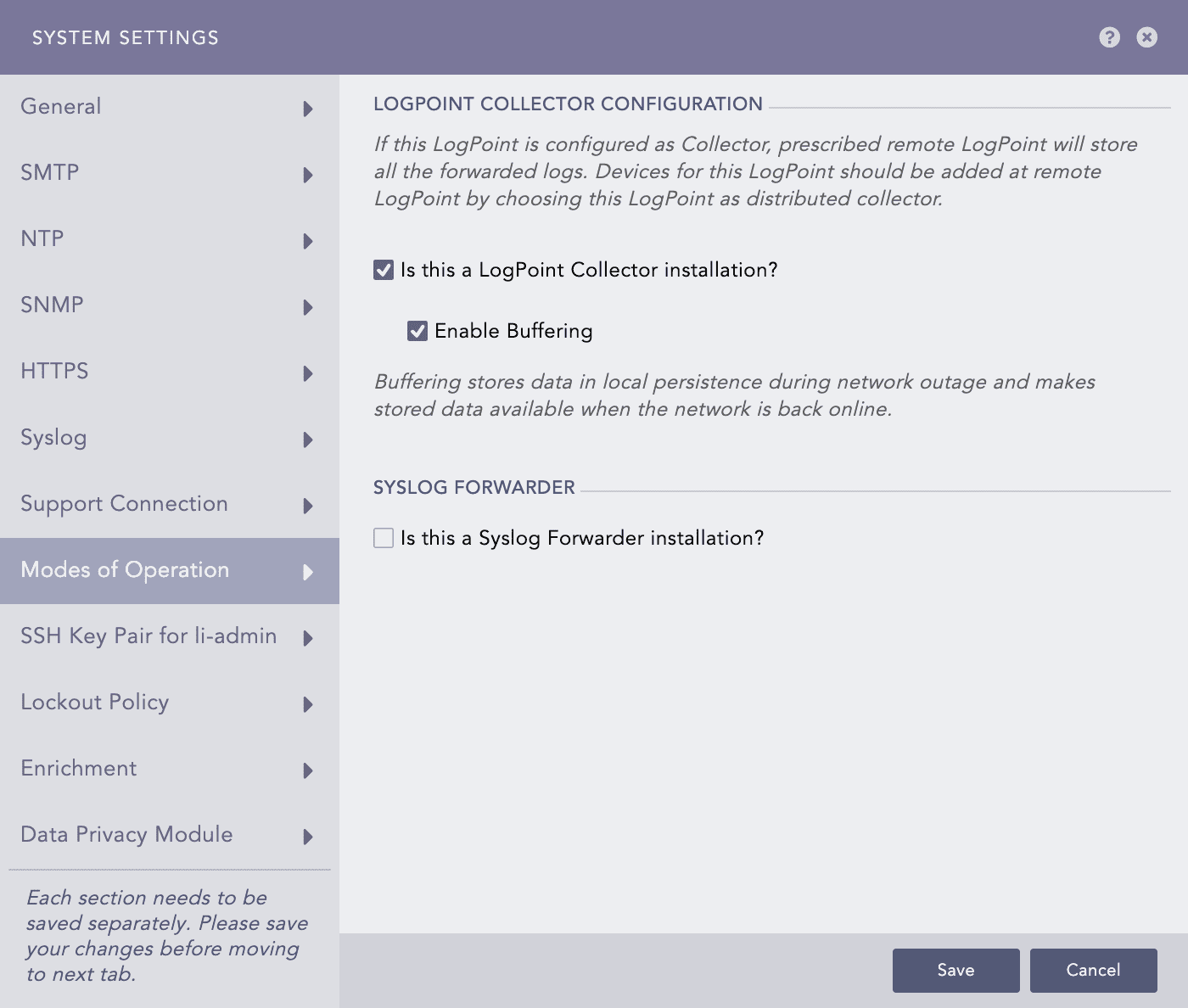
Task: Click the arrow icon next to NTP
Action: pos(308,241)
